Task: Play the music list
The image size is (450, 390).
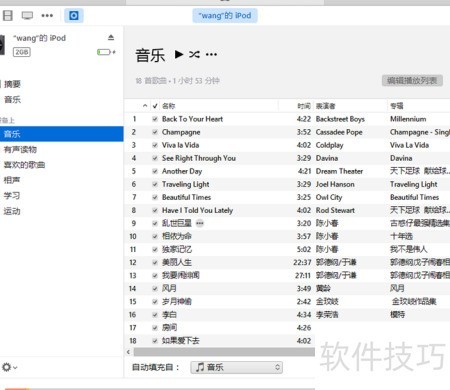Action: point(179,54)
